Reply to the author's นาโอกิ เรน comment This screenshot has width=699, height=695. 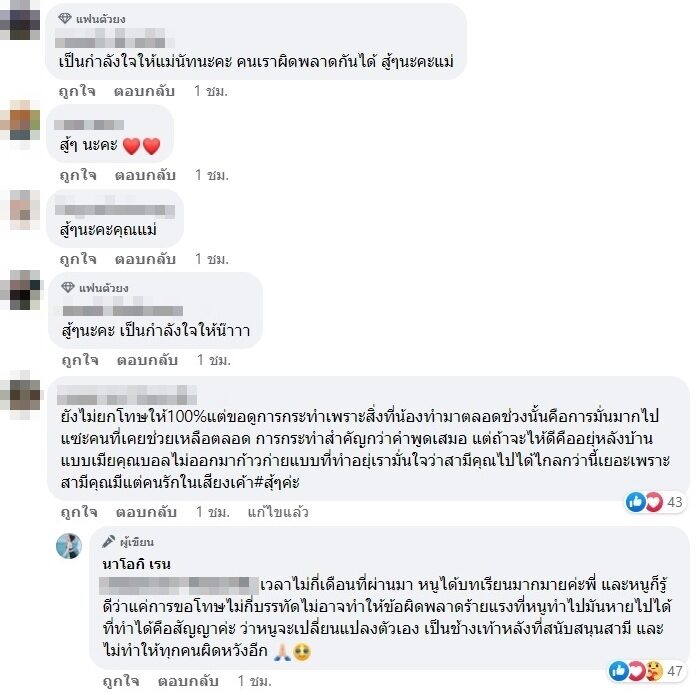click(188, 681)
